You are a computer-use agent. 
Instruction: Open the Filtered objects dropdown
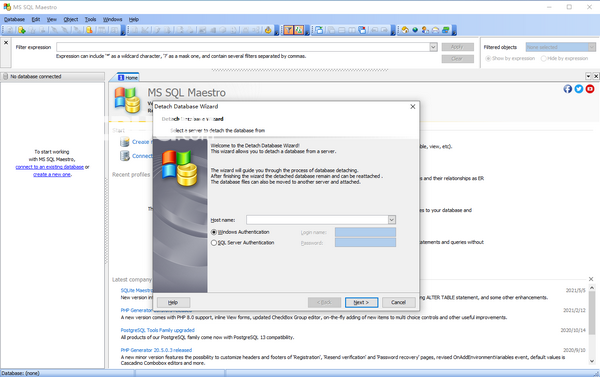coord(592,47)
